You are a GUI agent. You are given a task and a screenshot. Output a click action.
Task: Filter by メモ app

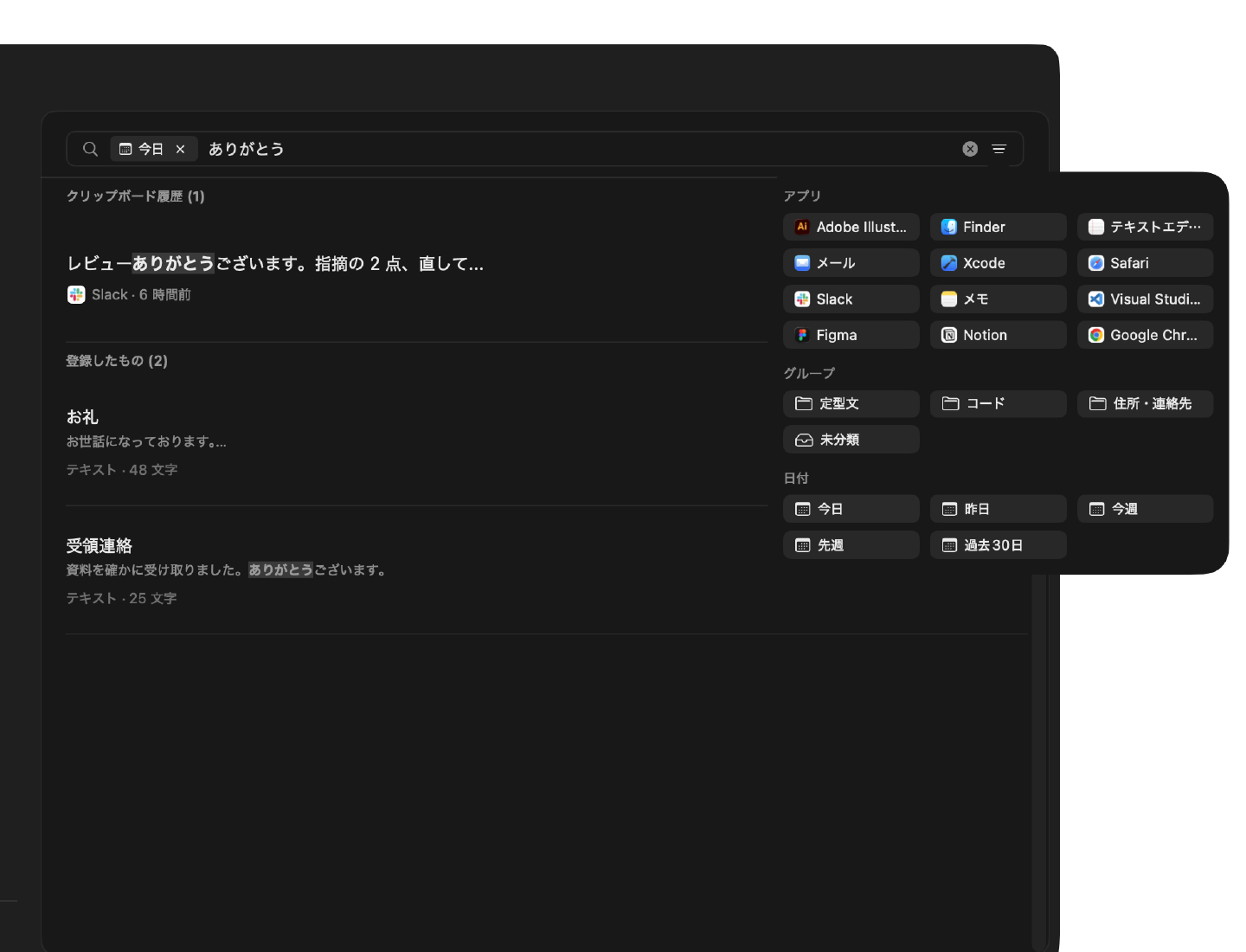point(999,299)
